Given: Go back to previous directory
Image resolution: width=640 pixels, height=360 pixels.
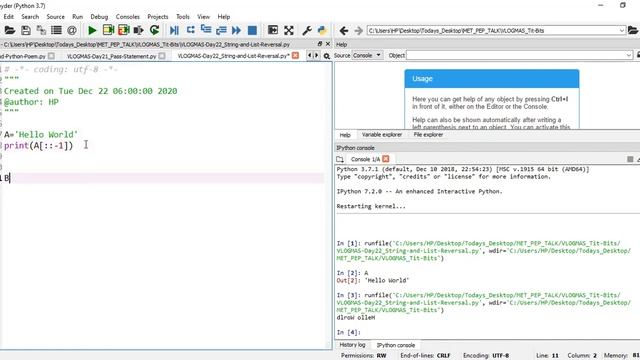Looking at the screenshot, I should point(344,31).
